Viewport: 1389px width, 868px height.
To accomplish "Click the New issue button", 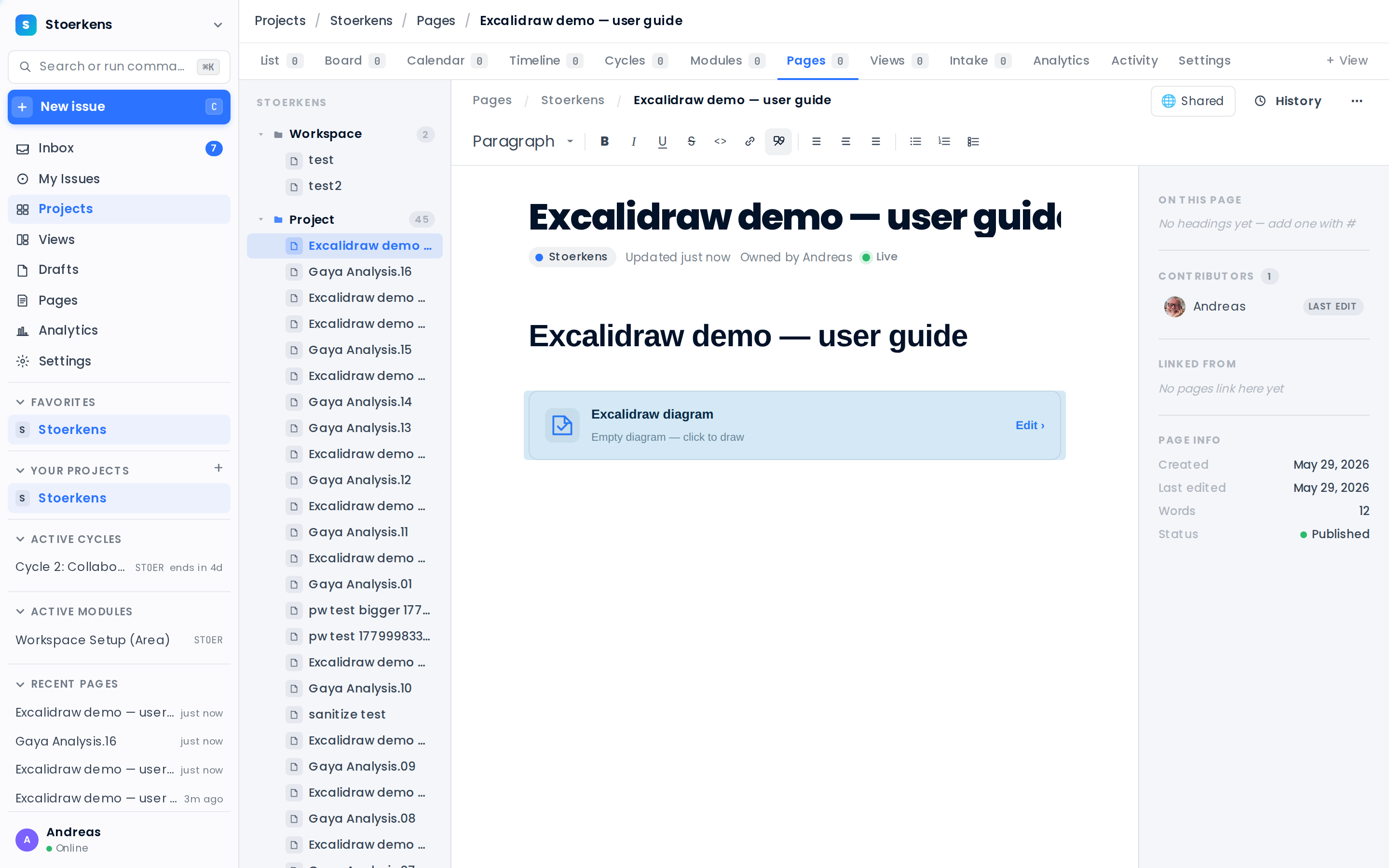I will click(x=119, y=107).
